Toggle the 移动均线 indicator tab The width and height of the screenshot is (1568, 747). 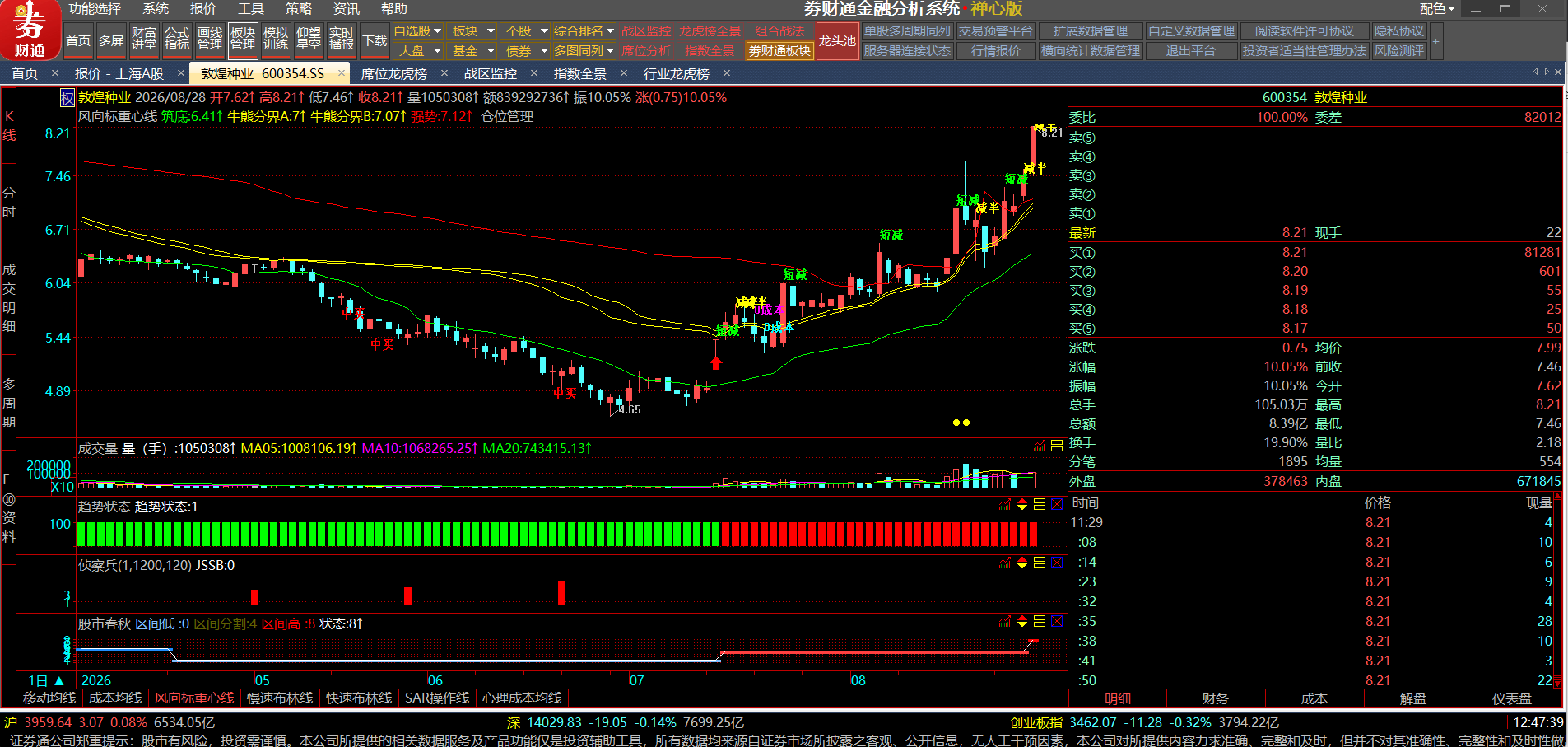tap(49, 698)
